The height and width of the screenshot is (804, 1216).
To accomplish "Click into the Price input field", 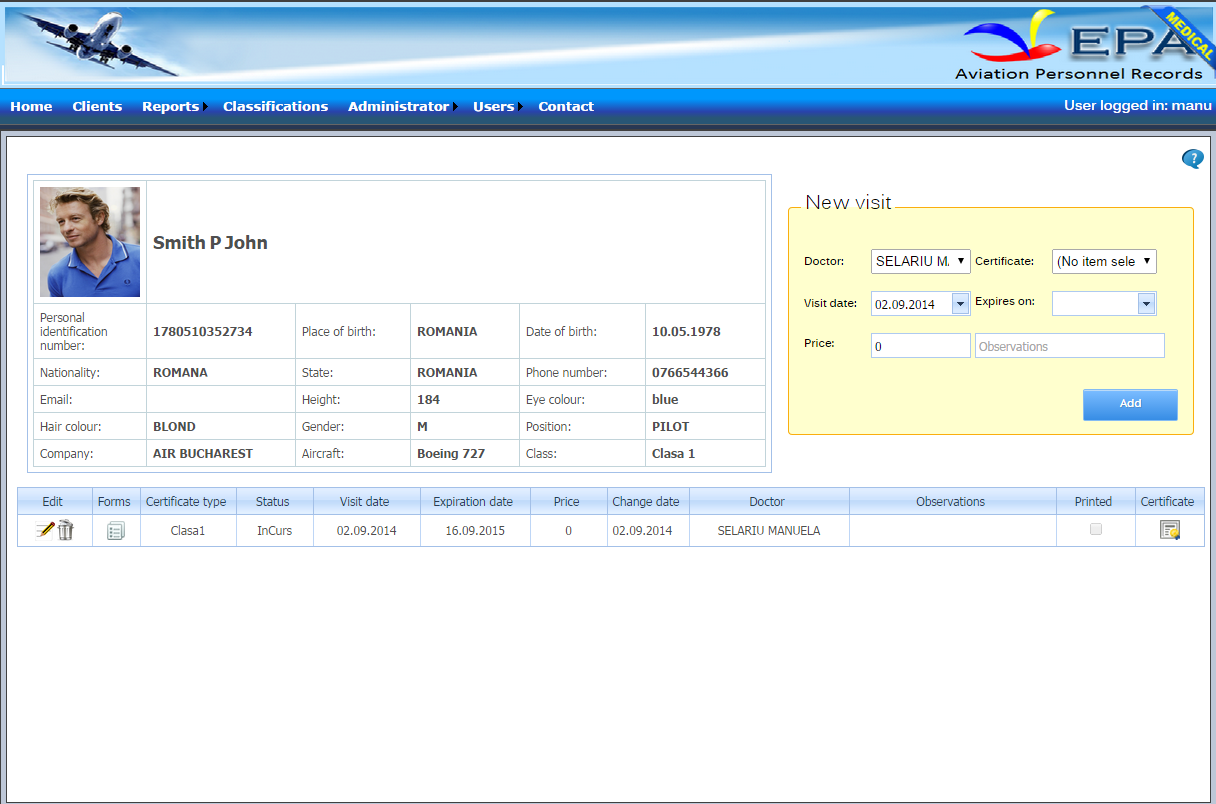I will [x=920, y=346].
